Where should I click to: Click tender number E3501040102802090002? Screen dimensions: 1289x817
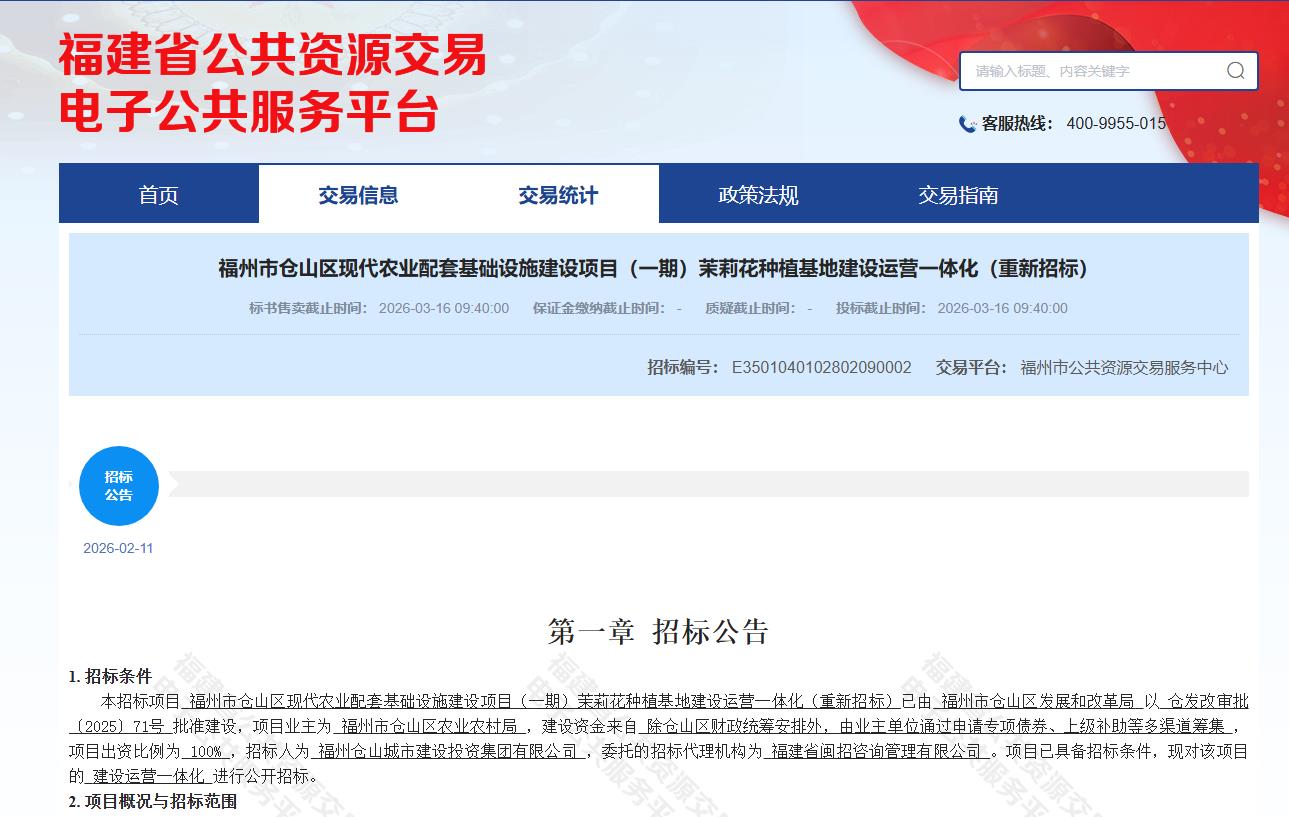point(821,367)
